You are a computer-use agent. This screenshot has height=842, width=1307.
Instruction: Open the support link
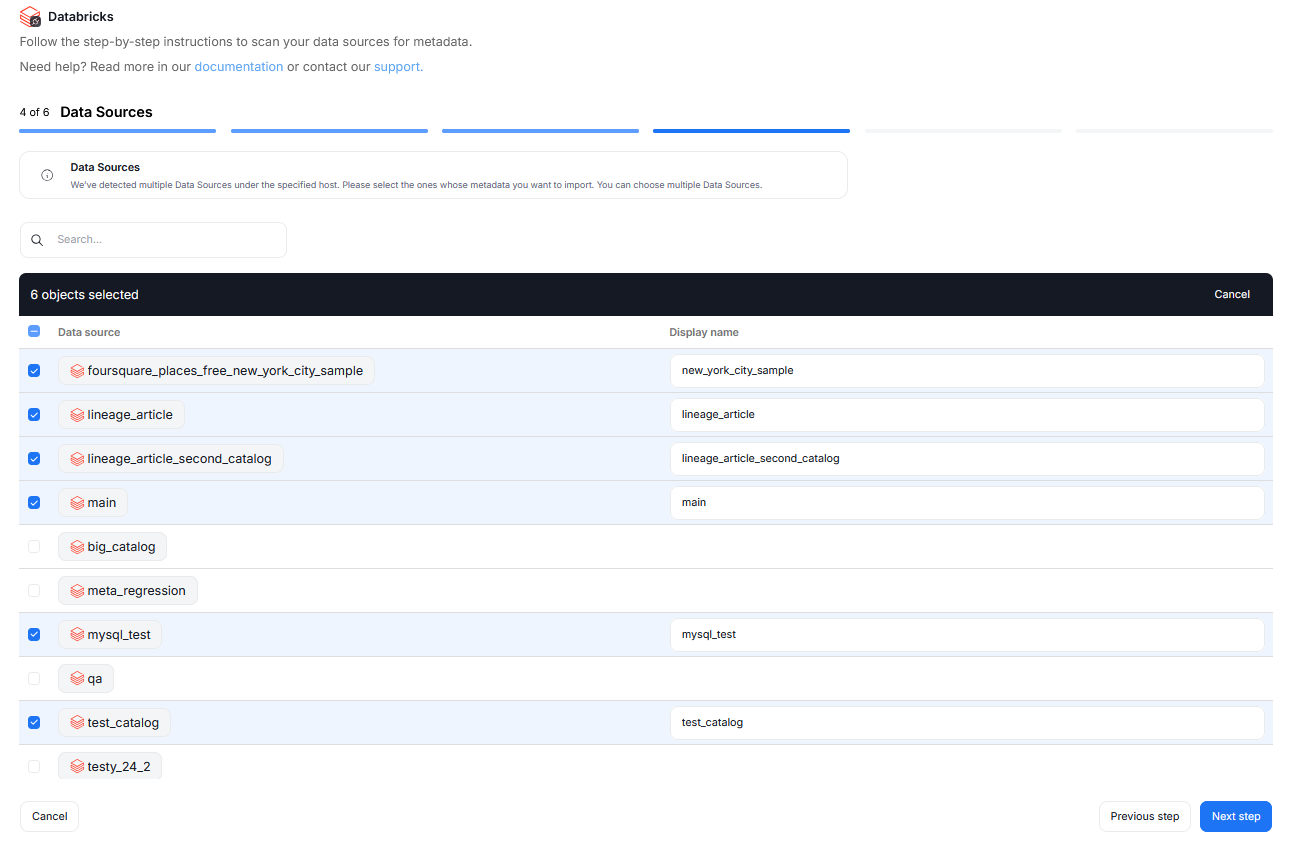click(x=397, y=67)
